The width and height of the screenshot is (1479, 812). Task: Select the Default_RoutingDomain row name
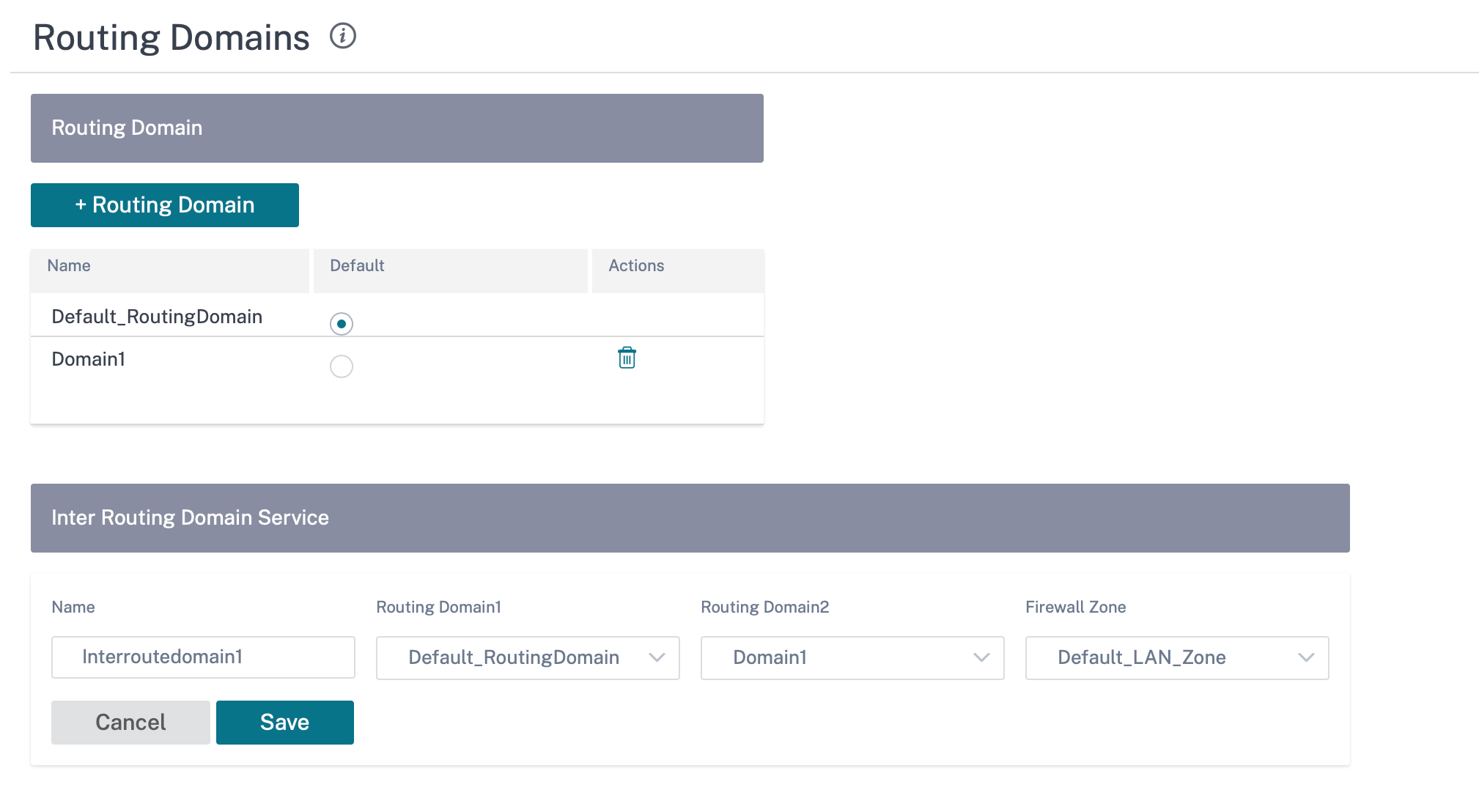[x=157, y=317]
